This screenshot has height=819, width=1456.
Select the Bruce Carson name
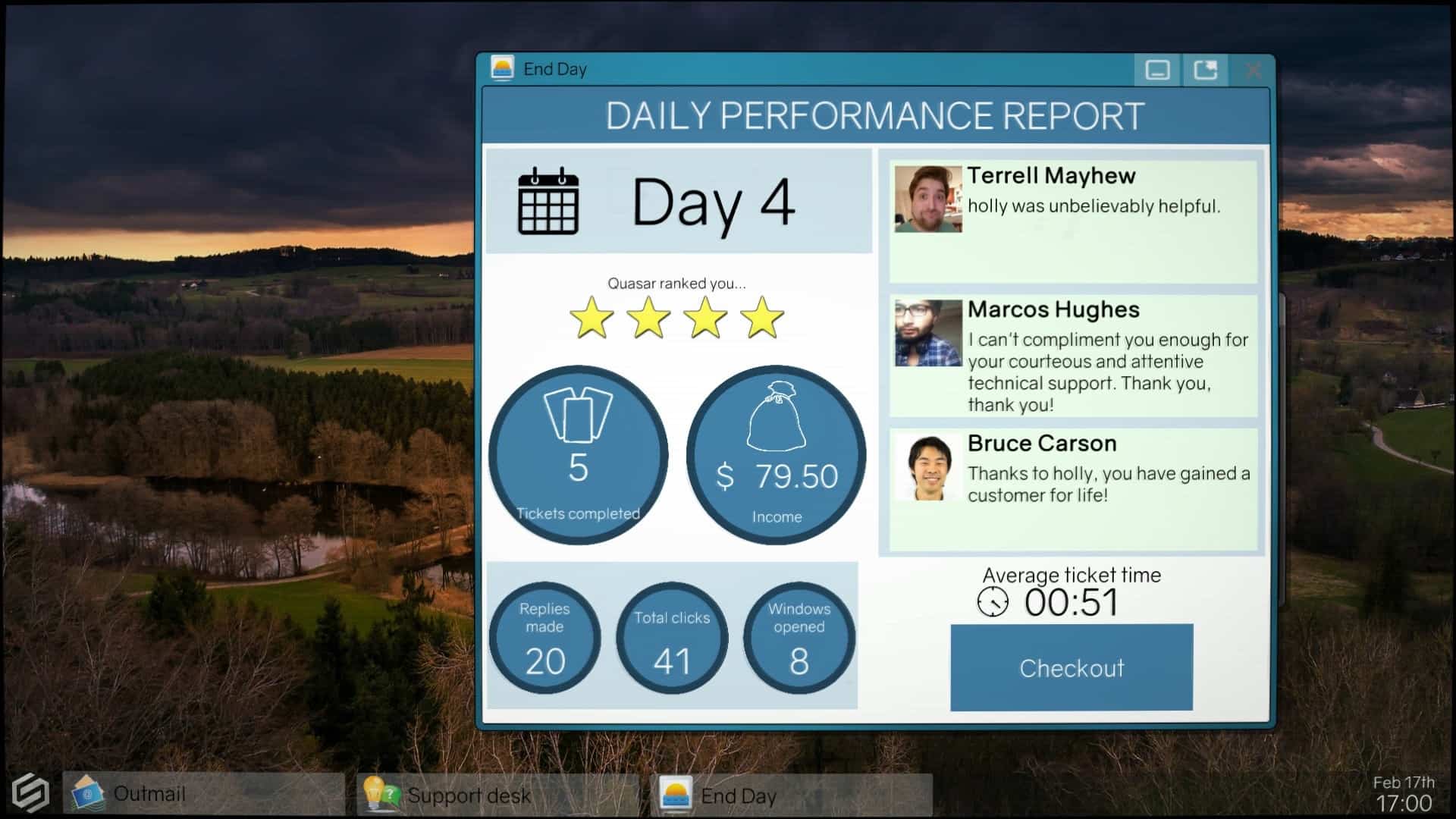[1042, 443]
